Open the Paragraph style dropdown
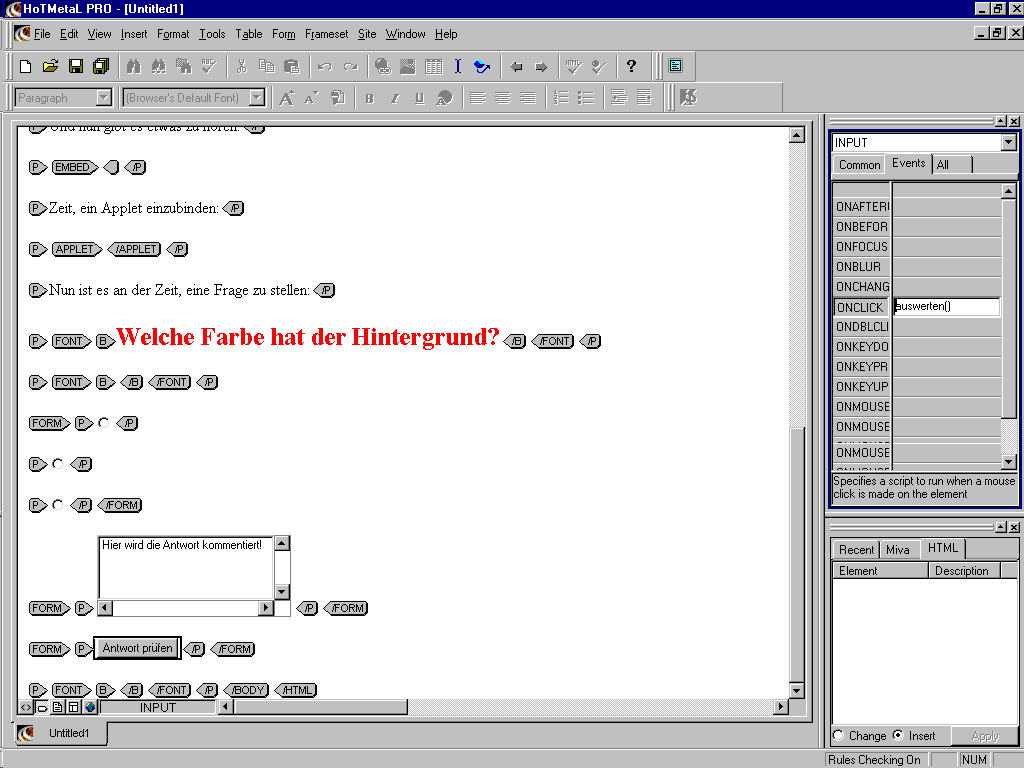The height and width of the screenshot is (768, 1024). 103,98
